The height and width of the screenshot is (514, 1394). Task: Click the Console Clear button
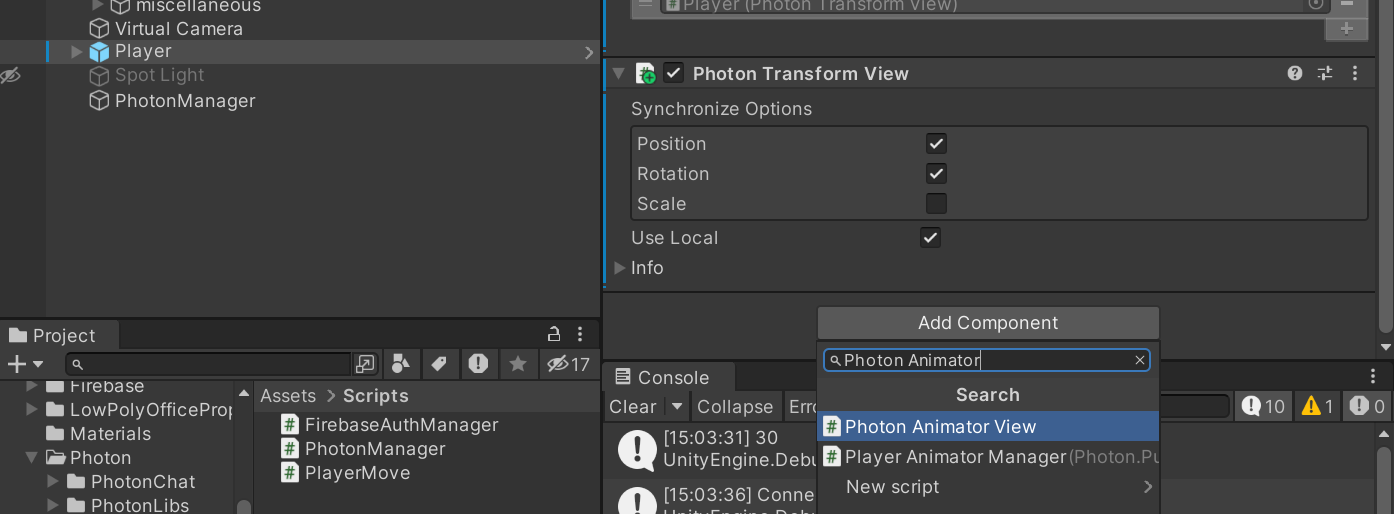(x=633, y=407)
